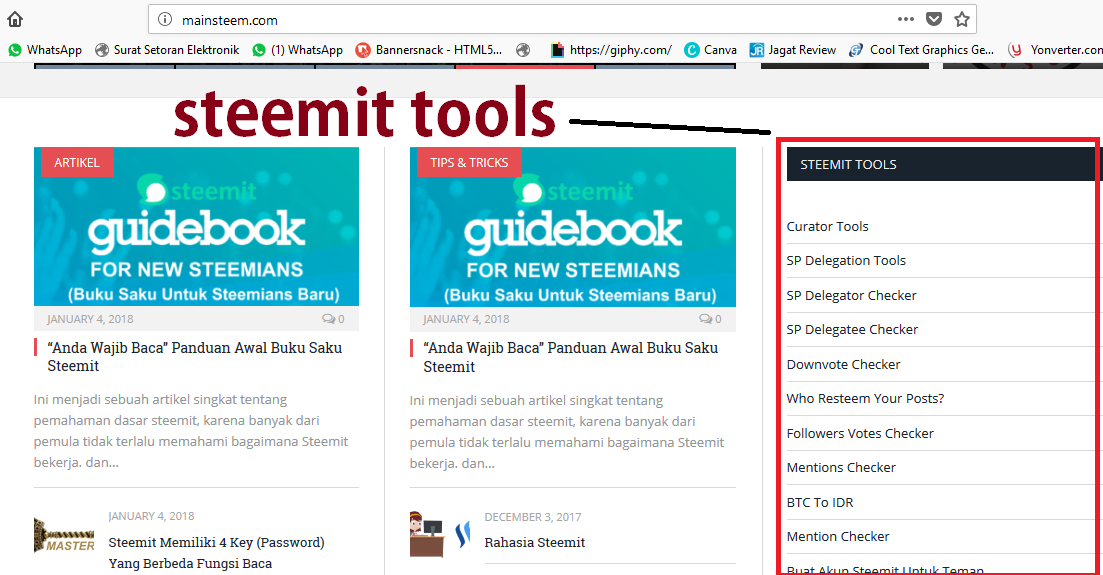Click the TIPS & TRICKS category tag
This screenshot has width=1103, height=575.
click(x=468, y=163)
